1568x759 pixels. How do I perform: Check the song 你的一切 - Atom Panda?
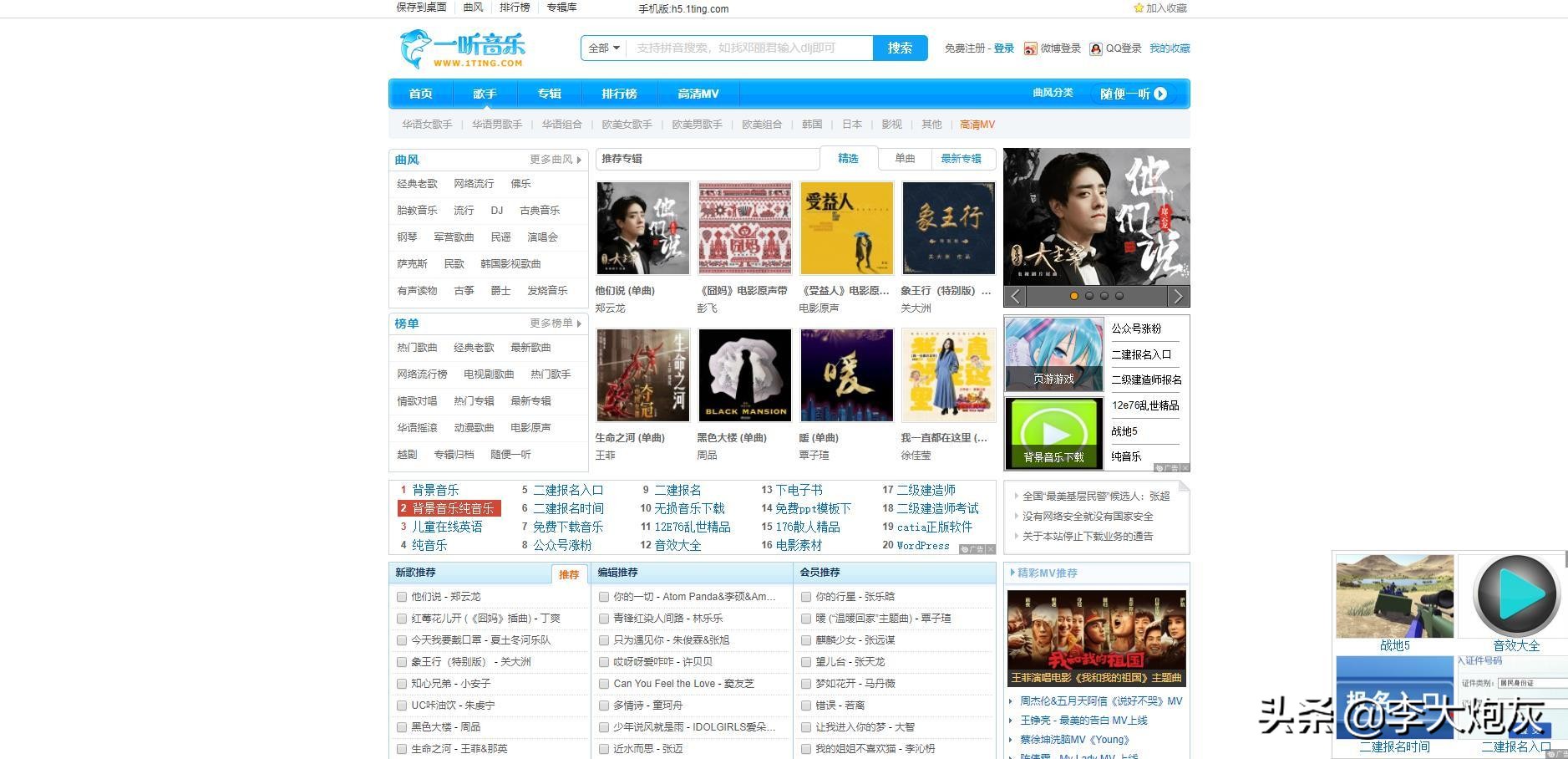[605, 597]
